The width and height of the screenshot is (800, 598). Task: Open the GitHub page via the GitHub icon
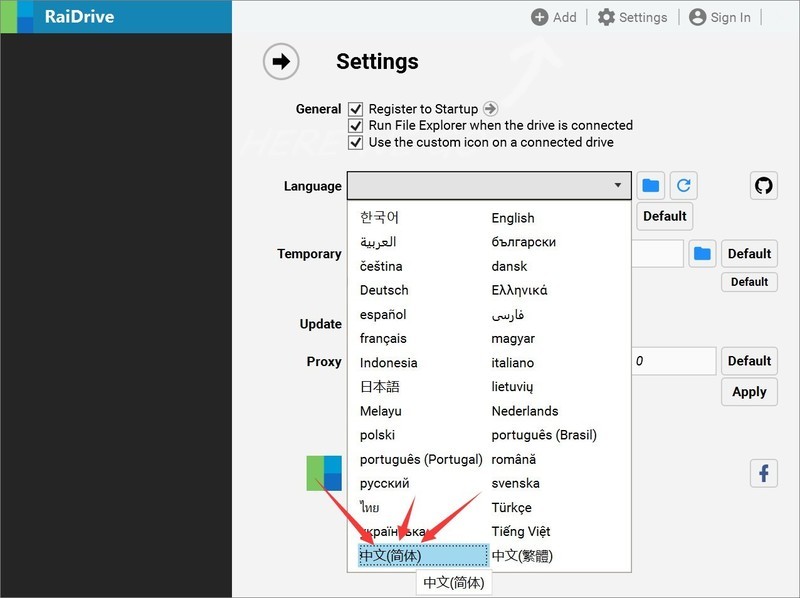coord(763,184)
